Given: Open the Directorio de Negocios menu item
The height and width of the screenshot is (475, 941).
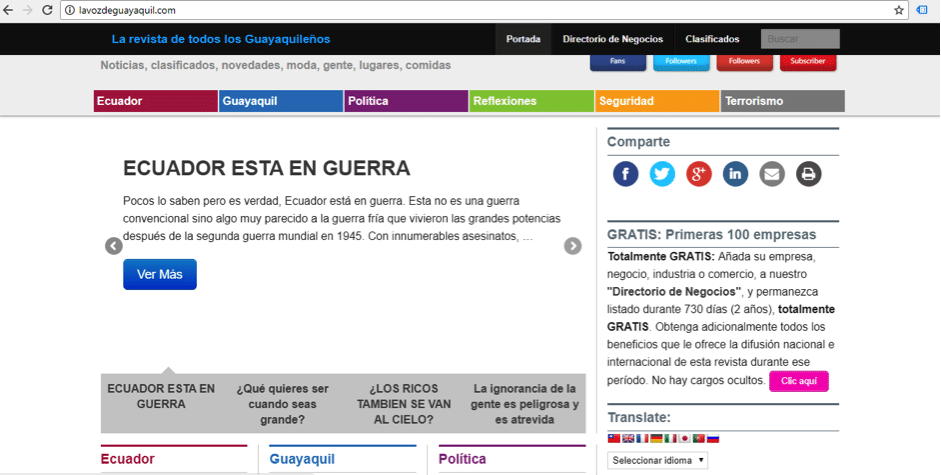Looking at the screenshot, I should click(612, 39).
